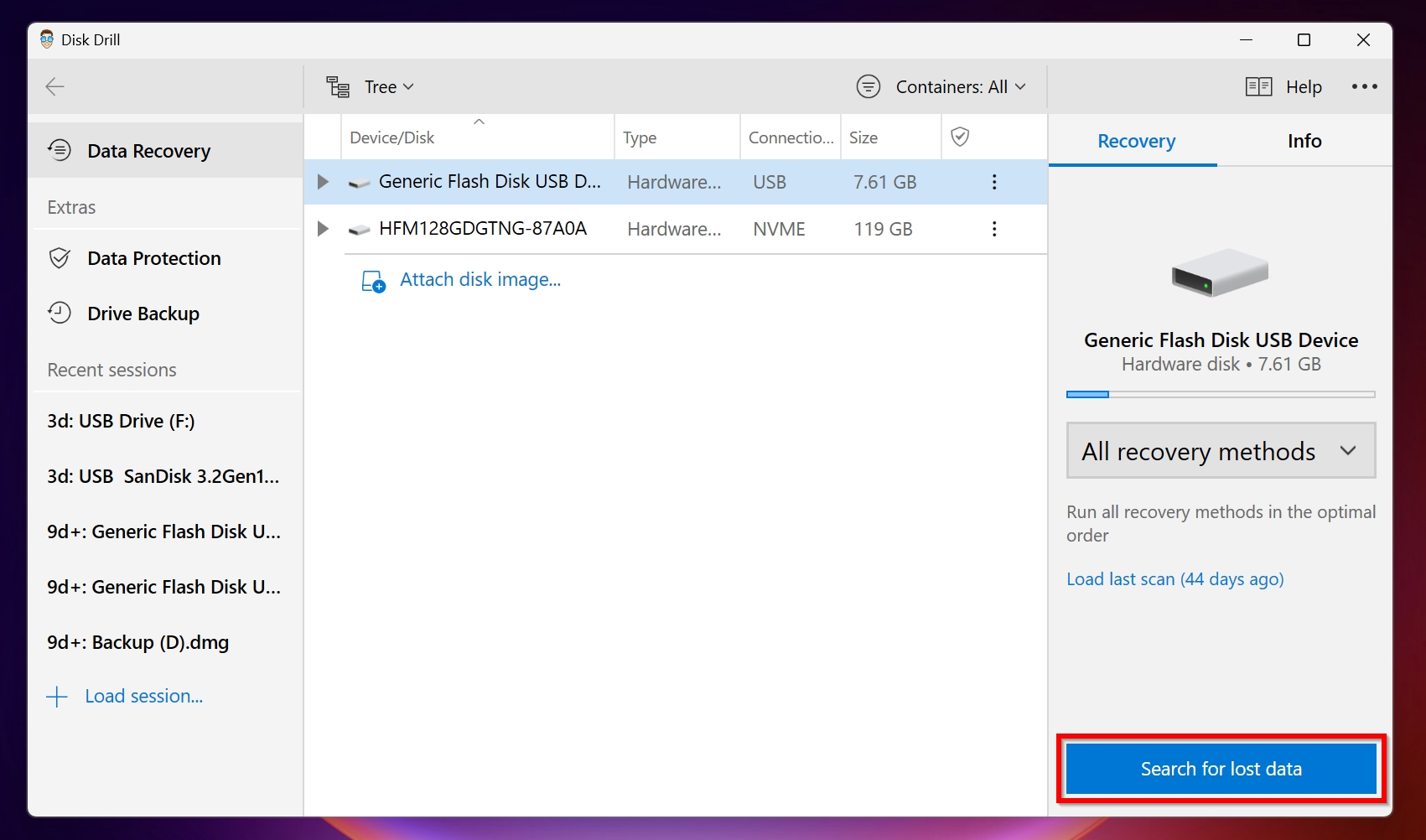Click the back arrow icon
Image resolution: width=1426 pixels, height=840 pixels.
[x=55, y=86]
